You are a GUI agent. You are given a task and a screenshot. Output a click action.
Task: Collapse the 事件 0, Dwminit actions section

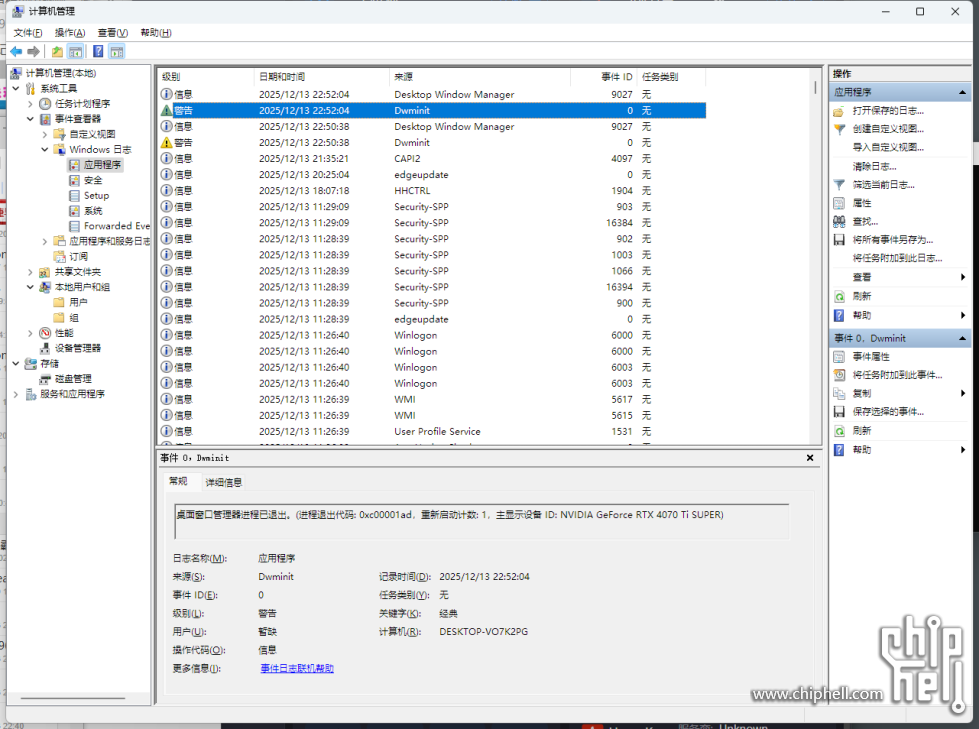click(x=964, y=339)
